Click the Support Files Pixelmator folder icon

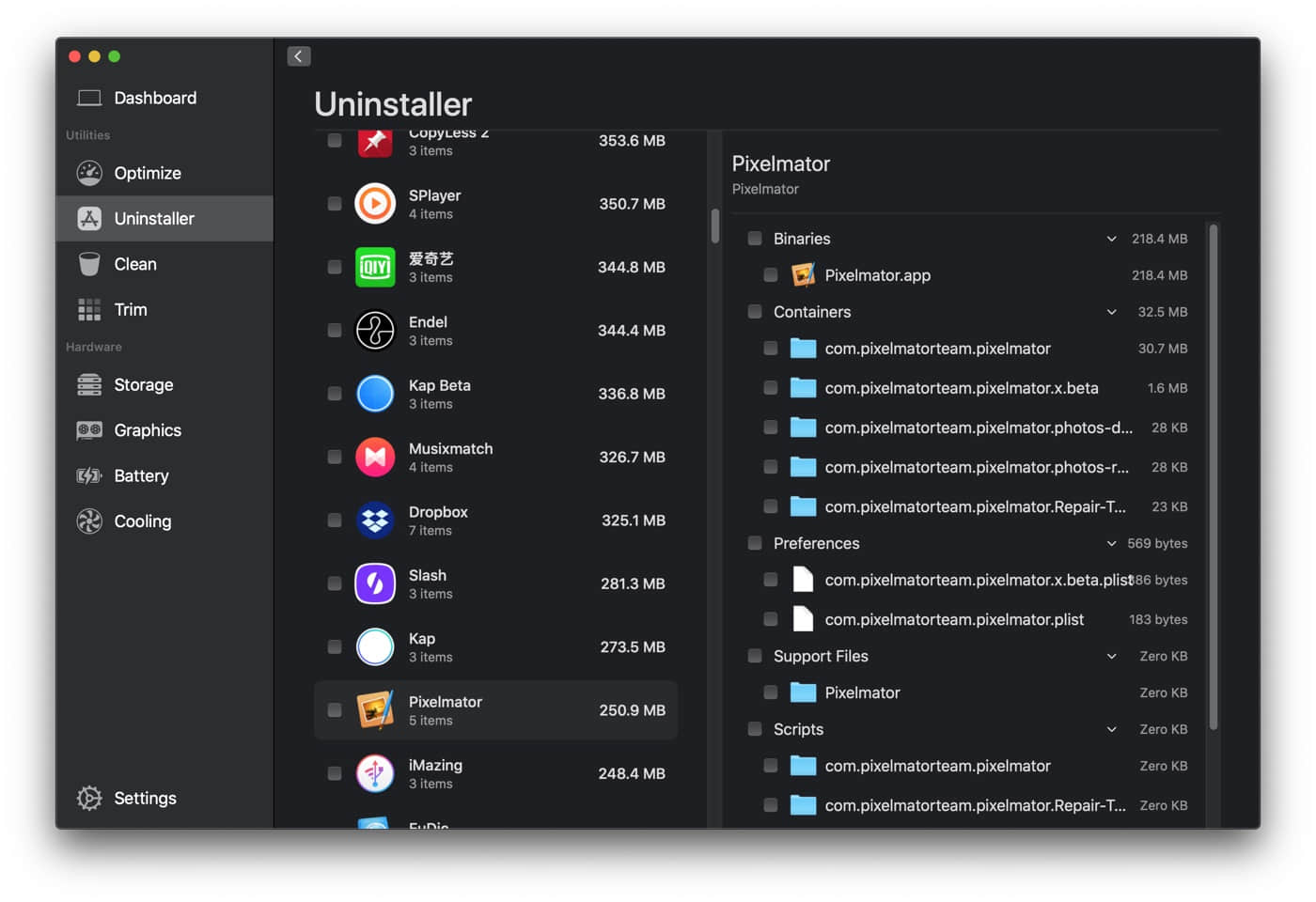803,692
